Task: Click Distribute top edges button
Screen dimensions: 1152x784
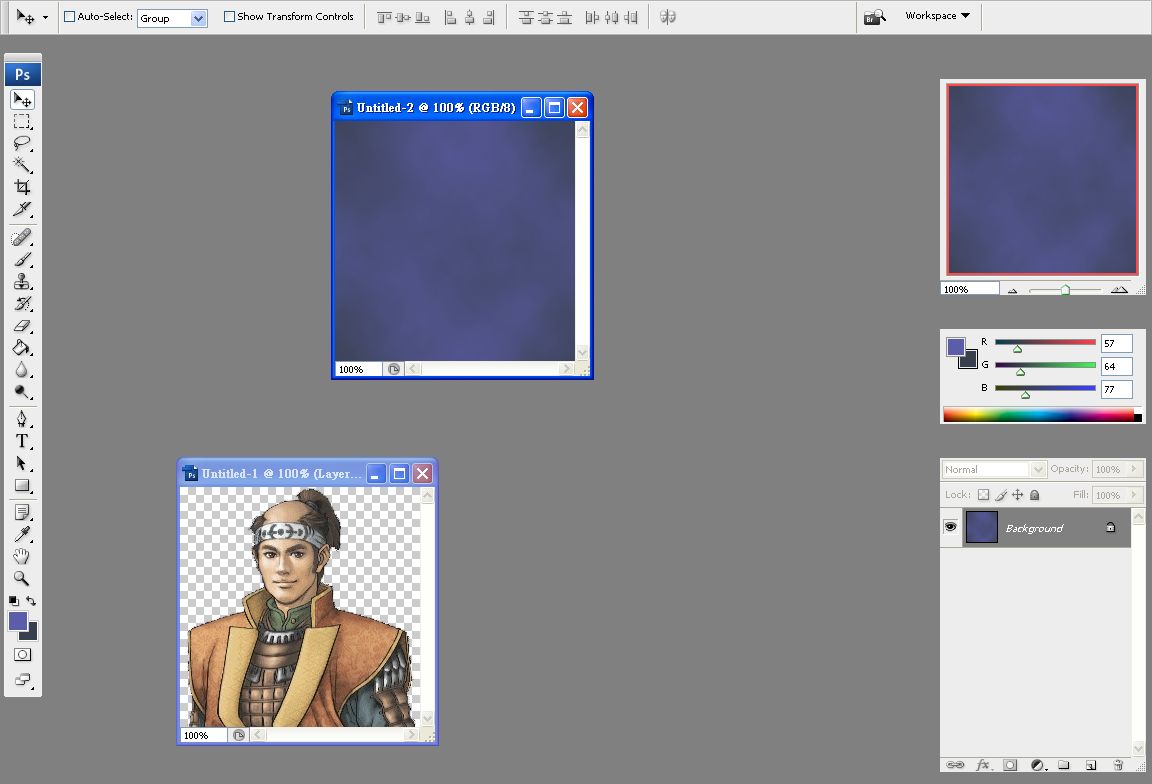Action: tap(526, 17)
